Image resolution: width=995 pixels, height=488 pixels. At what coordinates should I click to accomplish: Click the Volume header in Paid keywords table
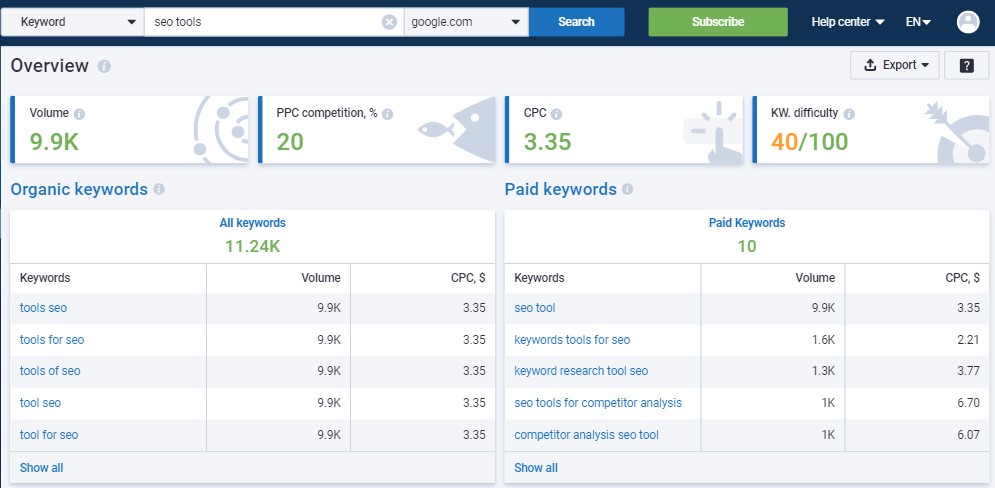[815, 278]
